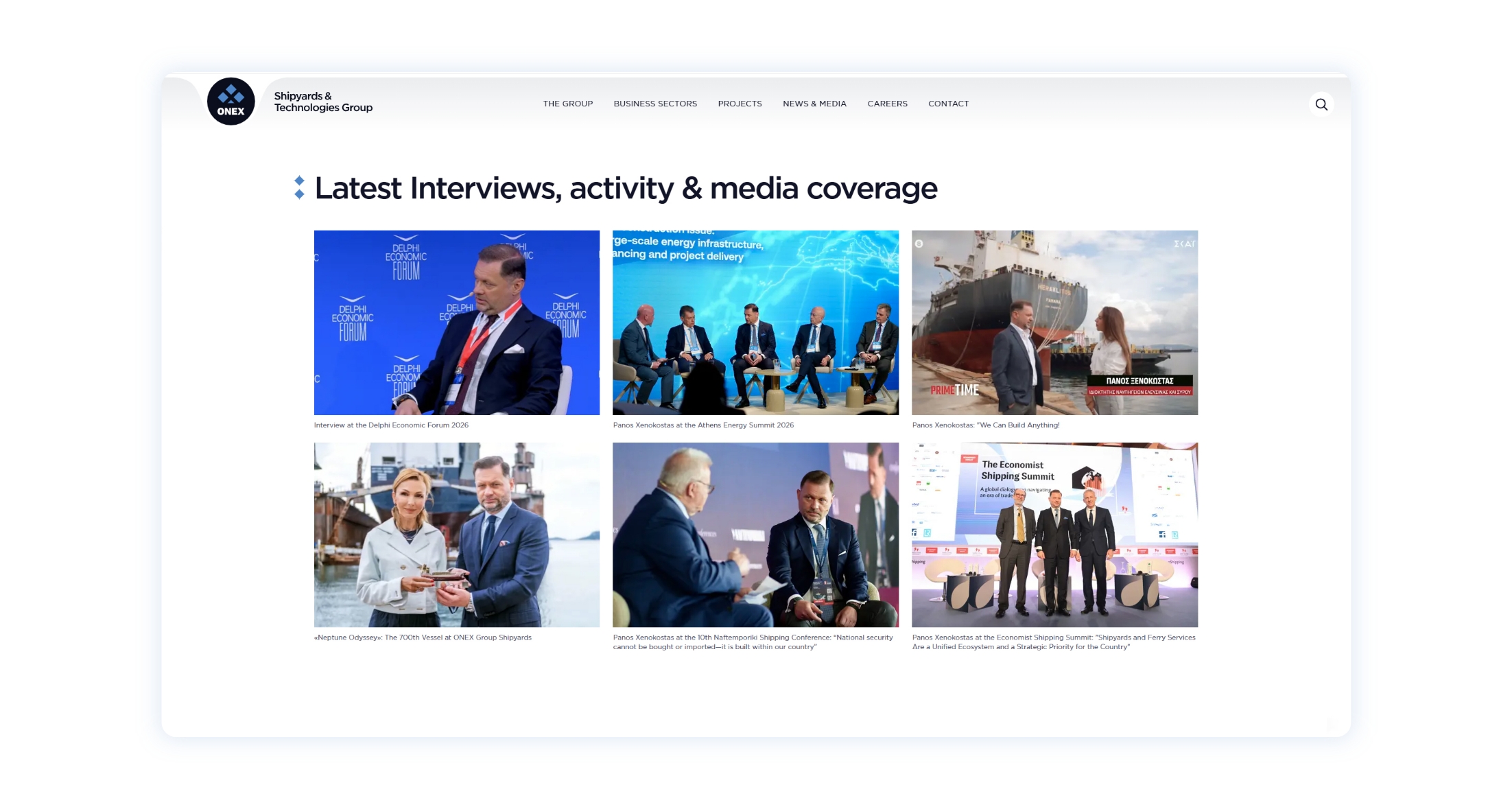Open Naftemporiki Shipping Conference photo thumbnail
The width and height of the screenshot is (1512, 809).
tap(755, 535)
